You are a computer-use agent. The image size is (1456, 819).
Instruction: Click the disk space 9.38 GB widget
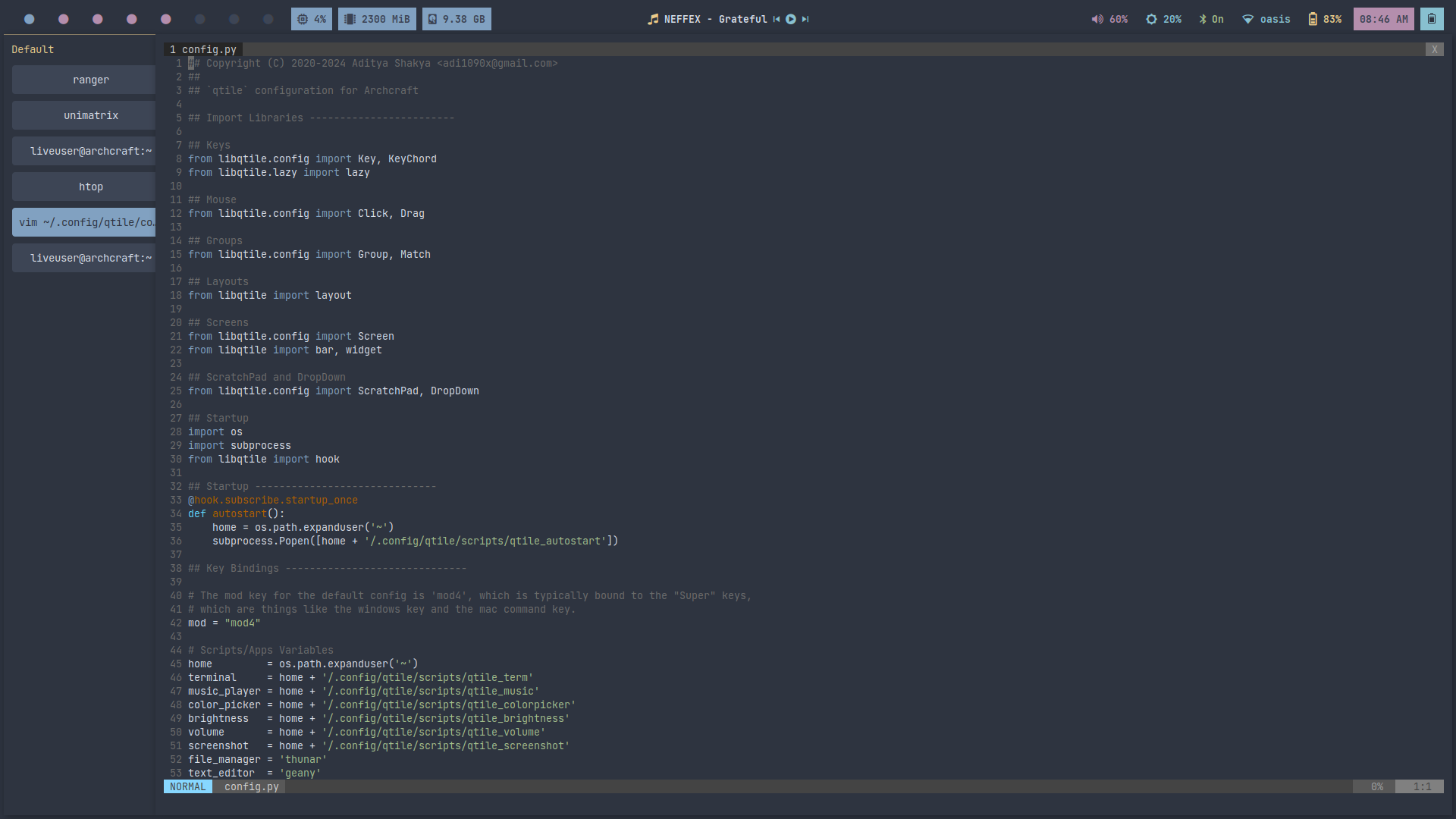click(x=457, y=19)
